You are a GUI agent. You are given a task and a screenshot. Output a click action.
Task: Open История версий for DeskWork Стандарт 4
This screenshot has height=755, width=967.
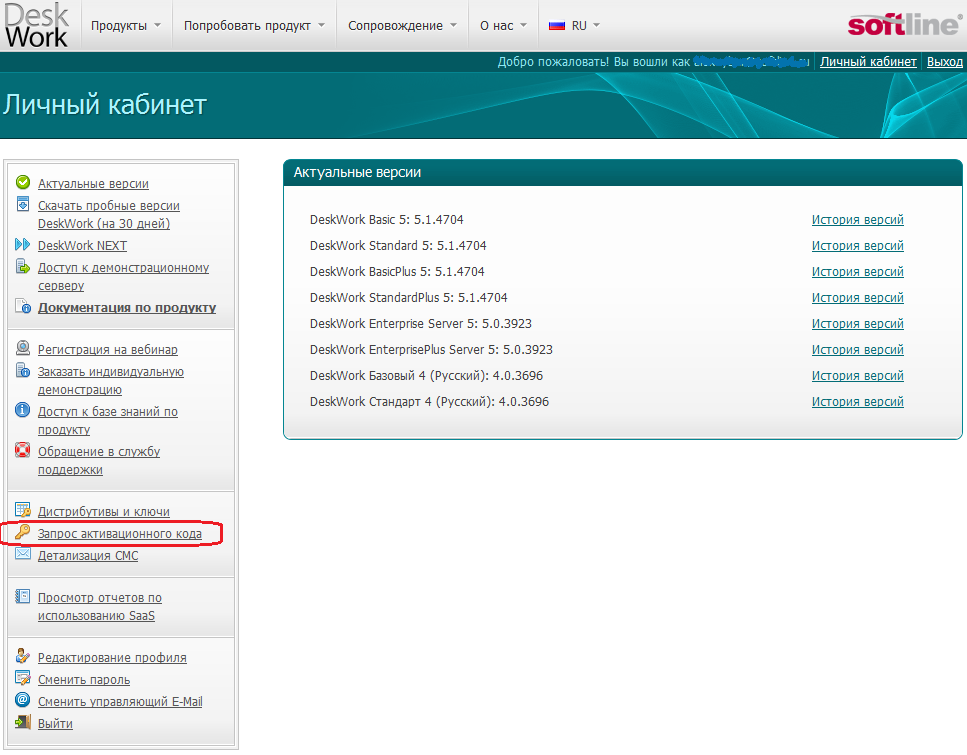click(857, 401)
